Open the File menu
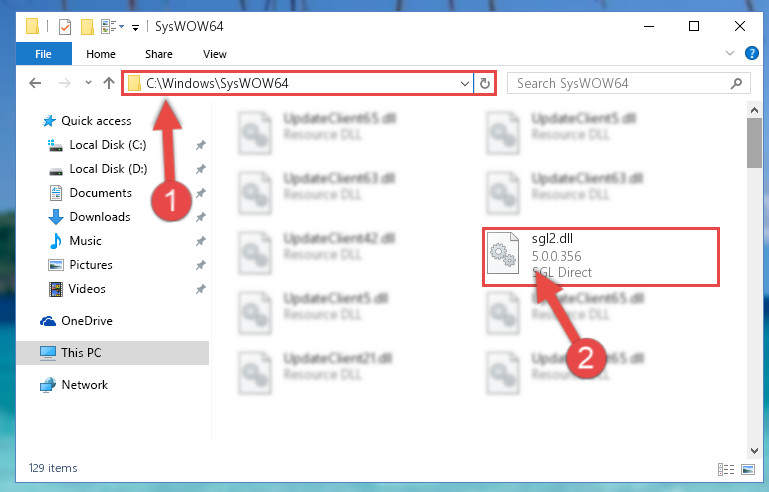 [43, 54]
